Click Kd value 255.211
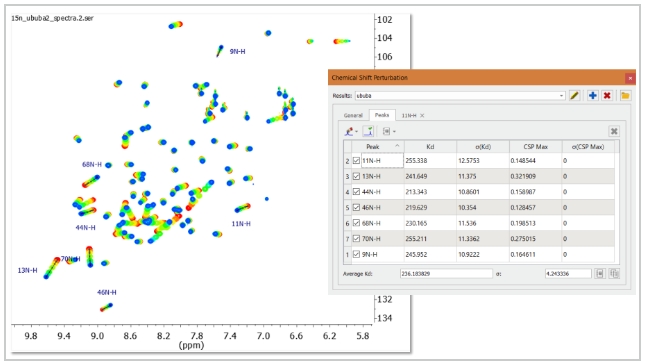This screenshot has height=364, width=650. (416, 239)
